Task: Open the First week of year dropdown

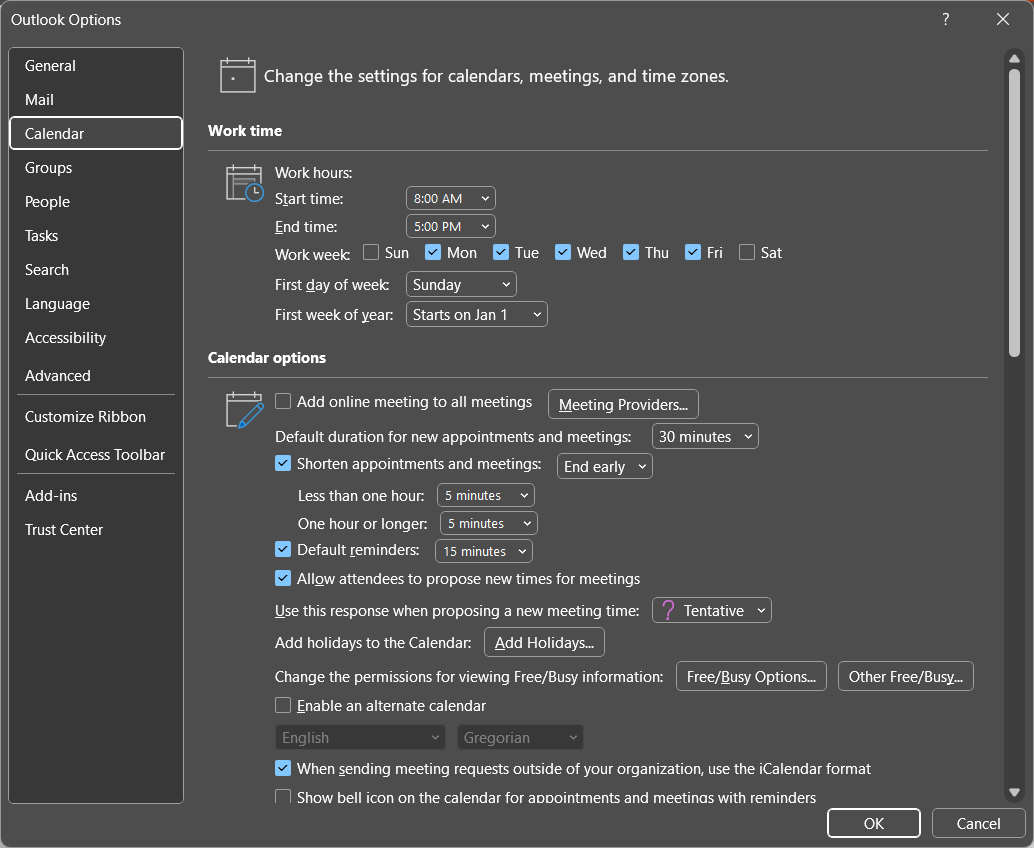Action: pyautogui.click(x=477, y=315)
